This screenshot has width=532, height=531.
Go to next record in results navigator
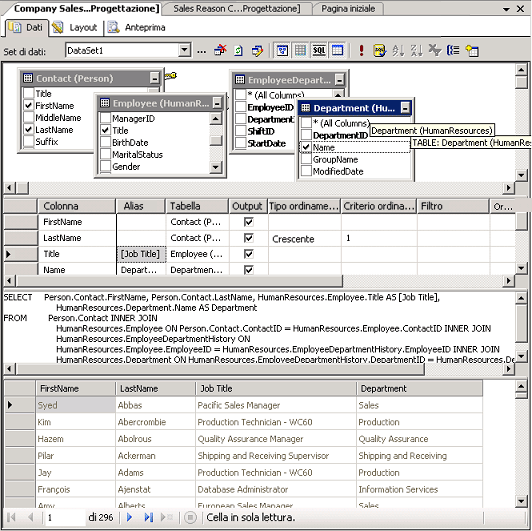tap(129, 517)
